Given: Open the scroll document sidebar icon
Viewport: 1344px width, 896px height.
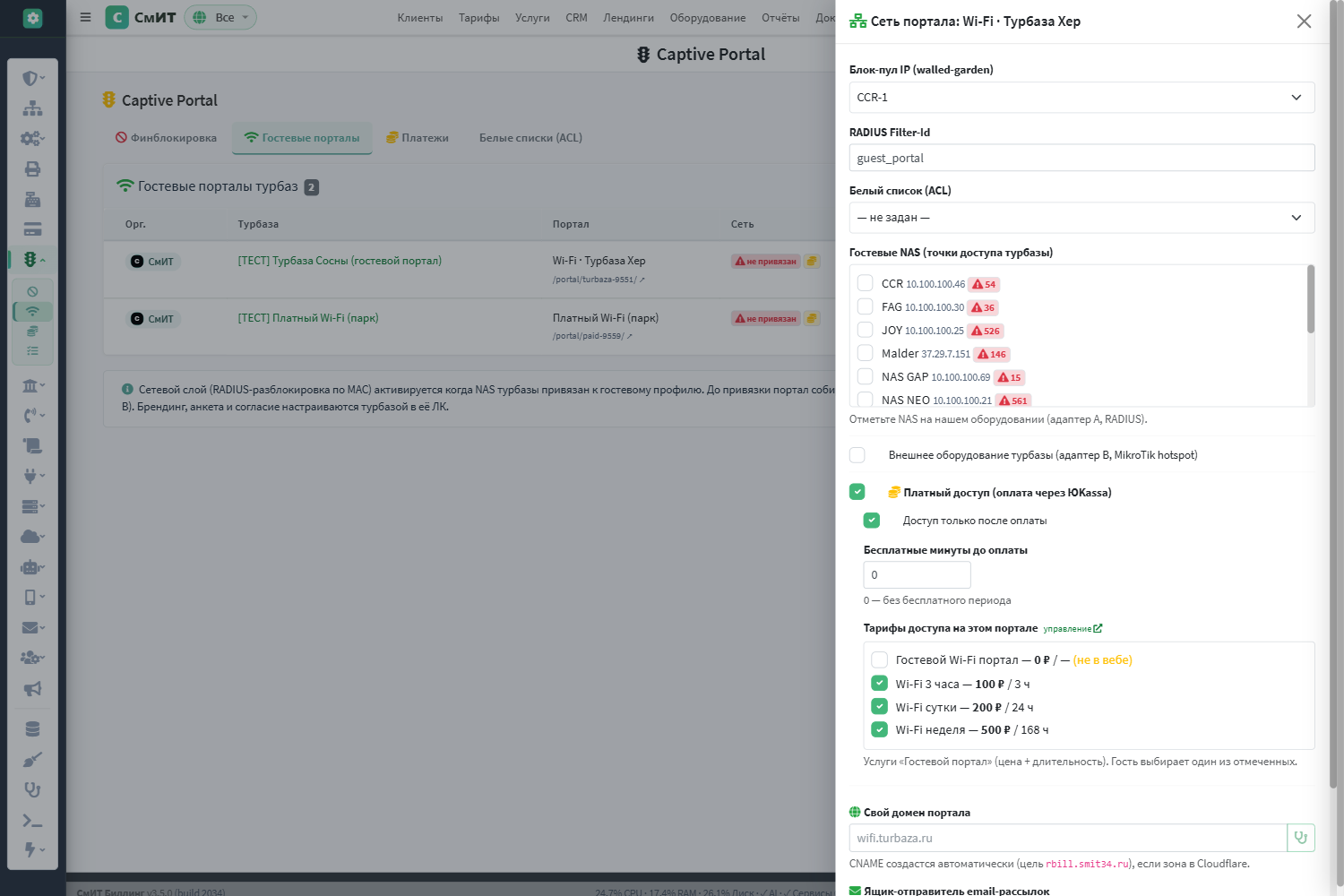Looking at the screenshot, I should (32, 446).
